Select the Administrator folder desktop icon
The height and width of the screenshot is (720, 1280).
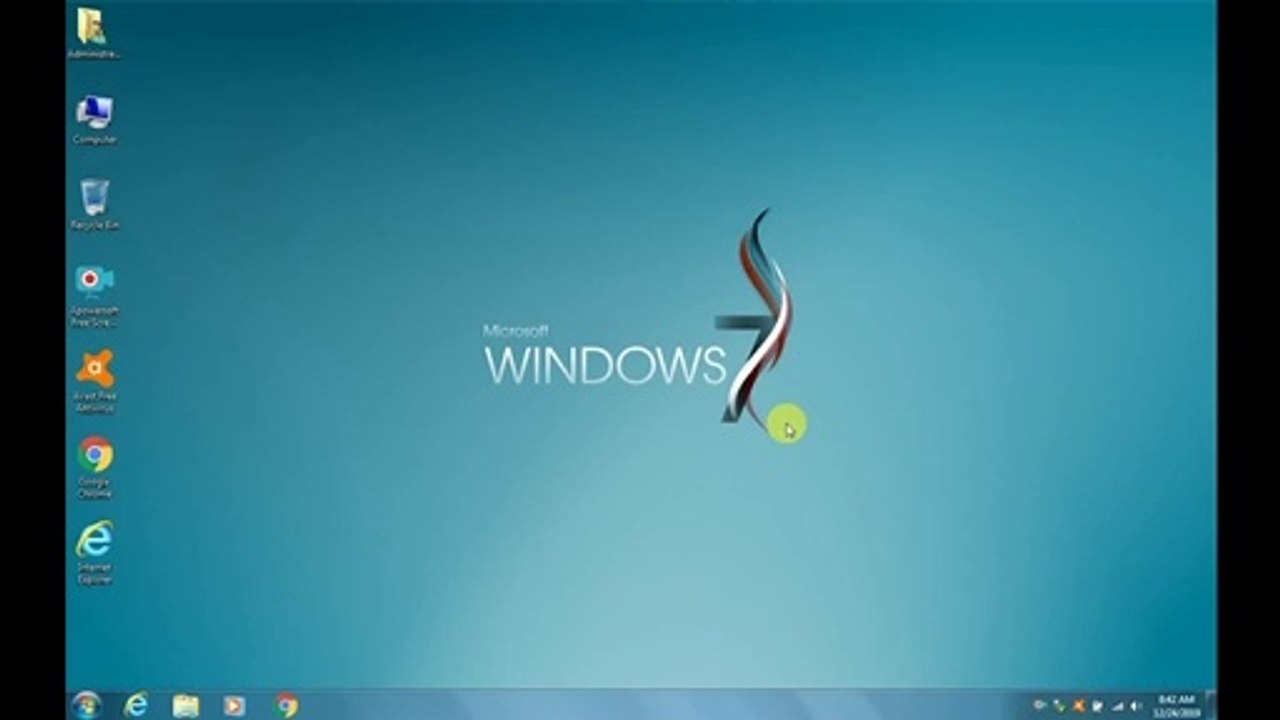click(93, 33)
